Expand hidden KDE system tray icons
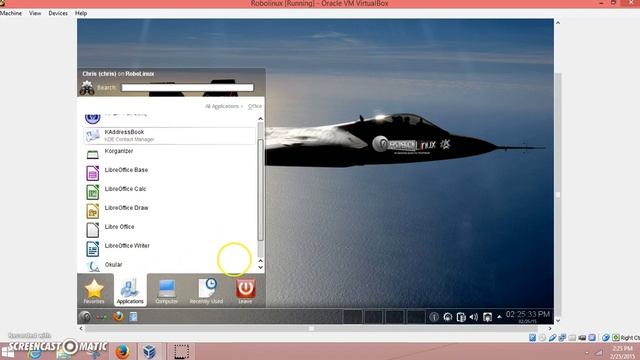 pyautogui.click(x=499, y=317)
